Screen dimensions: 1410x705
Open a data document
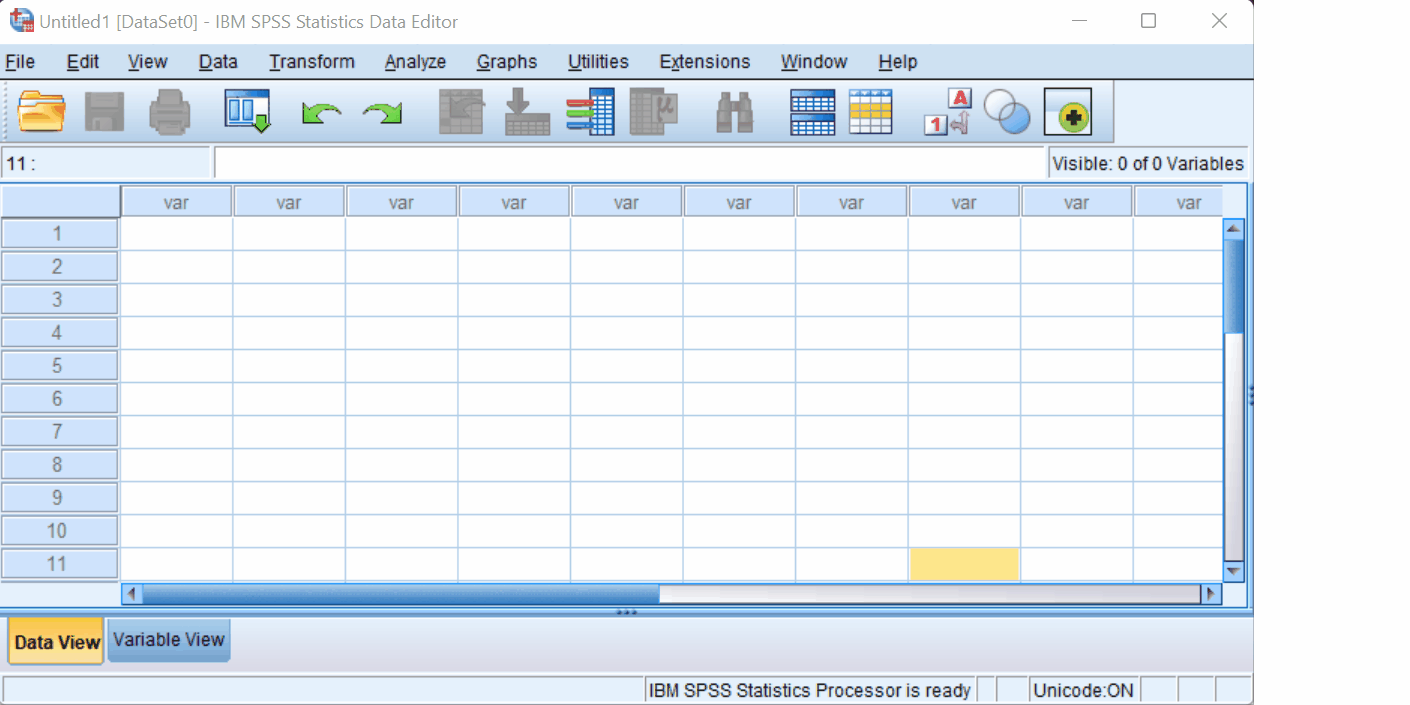(42, 111)
